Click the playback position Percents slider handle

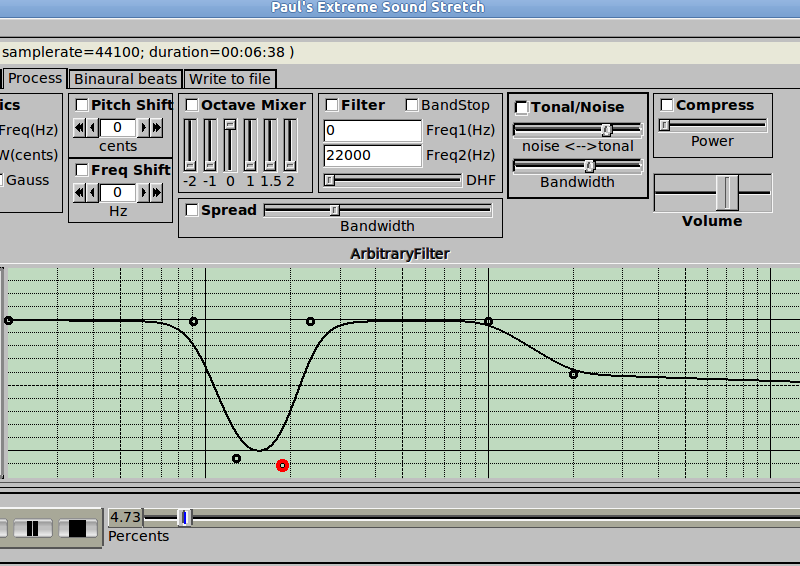[183, 517]
